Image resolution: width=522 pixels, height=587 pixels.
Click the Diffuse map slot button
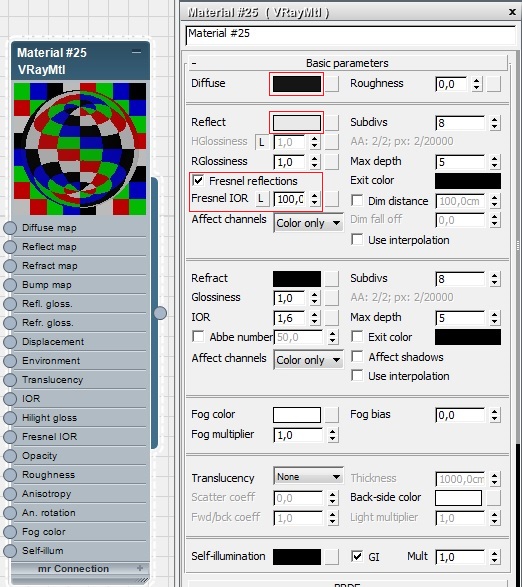(x=332, y=84)
